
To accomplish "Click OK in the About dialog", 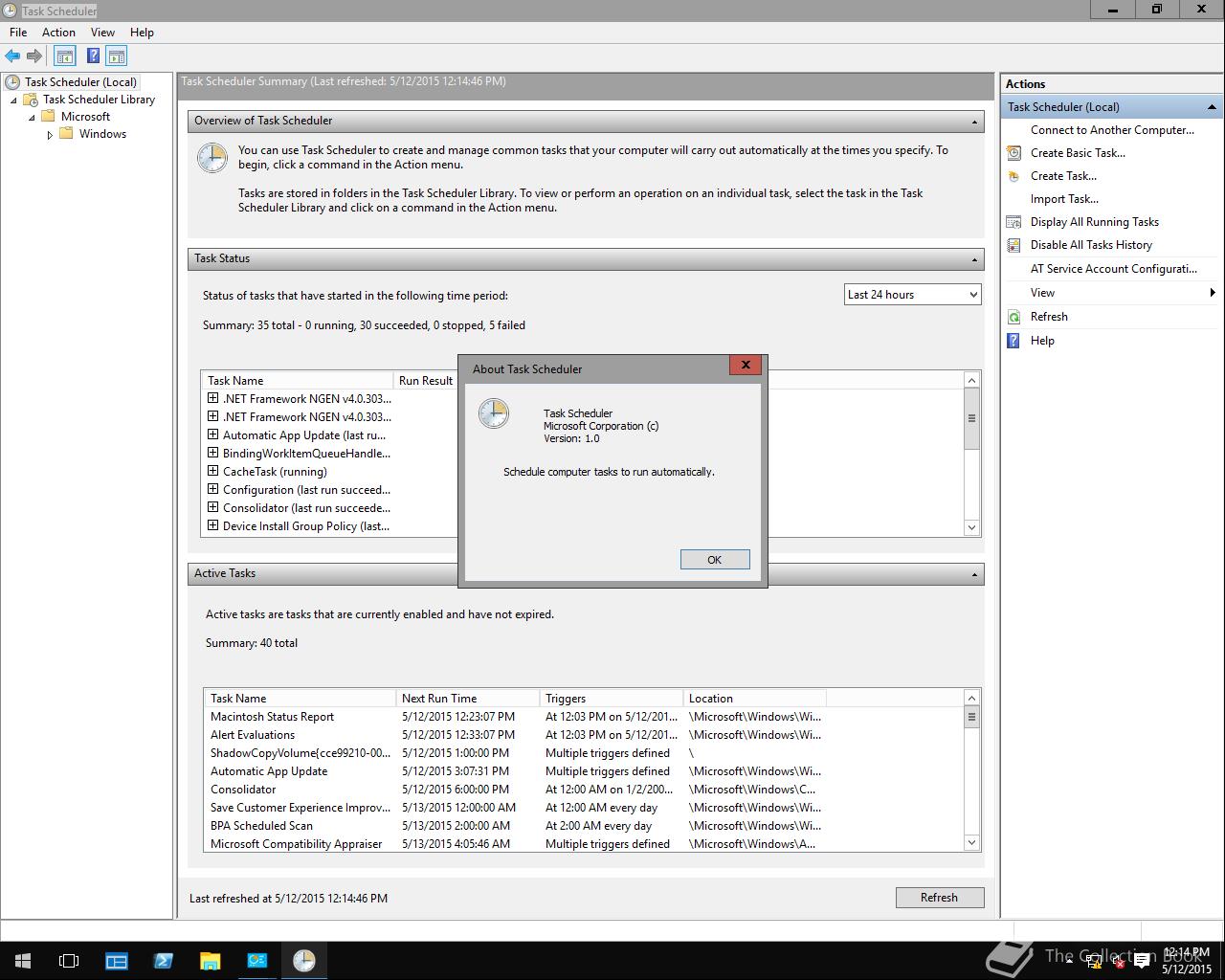I will pos(715,560).
